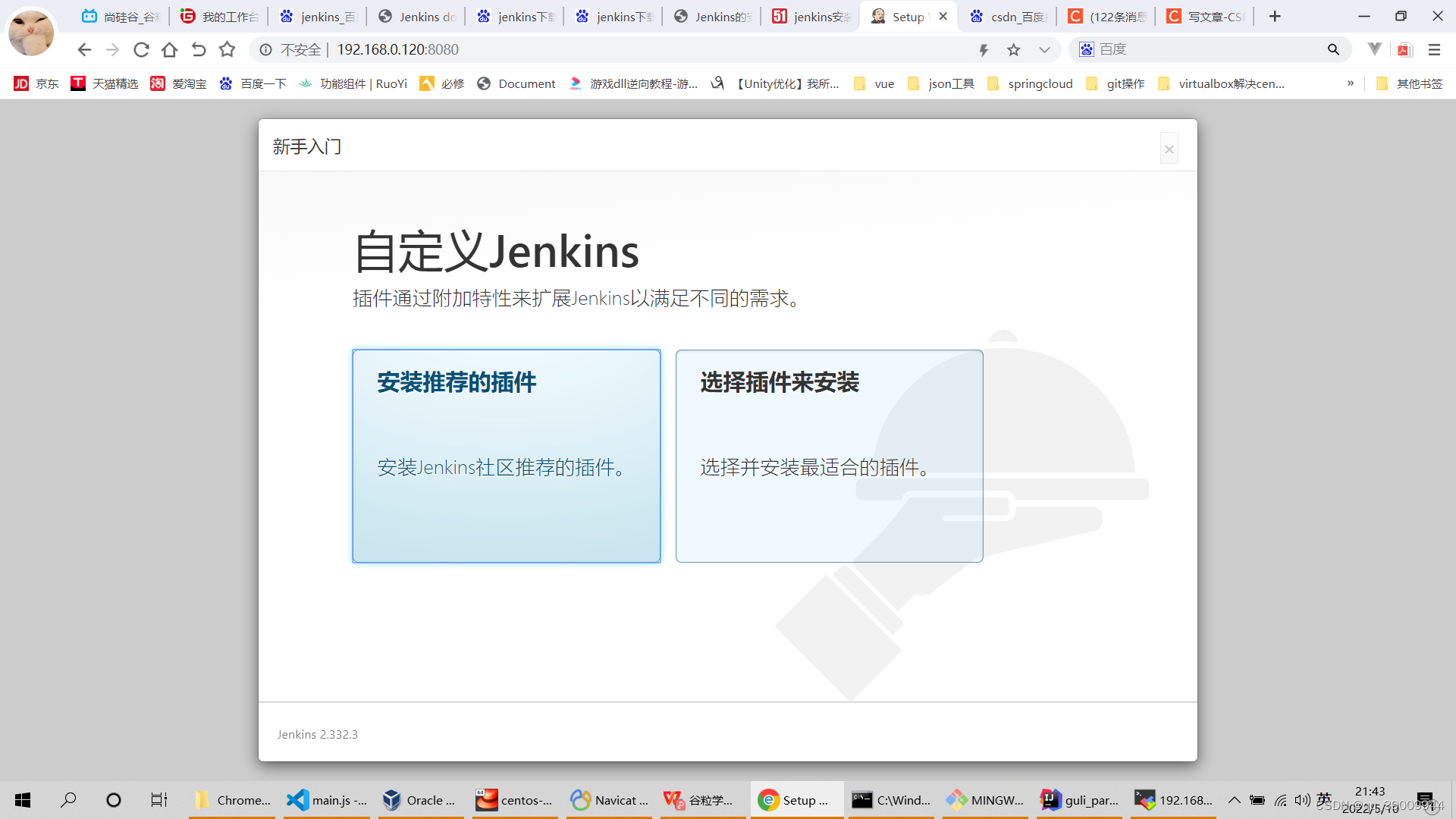Click the volume icon in the system tray

1302,799
